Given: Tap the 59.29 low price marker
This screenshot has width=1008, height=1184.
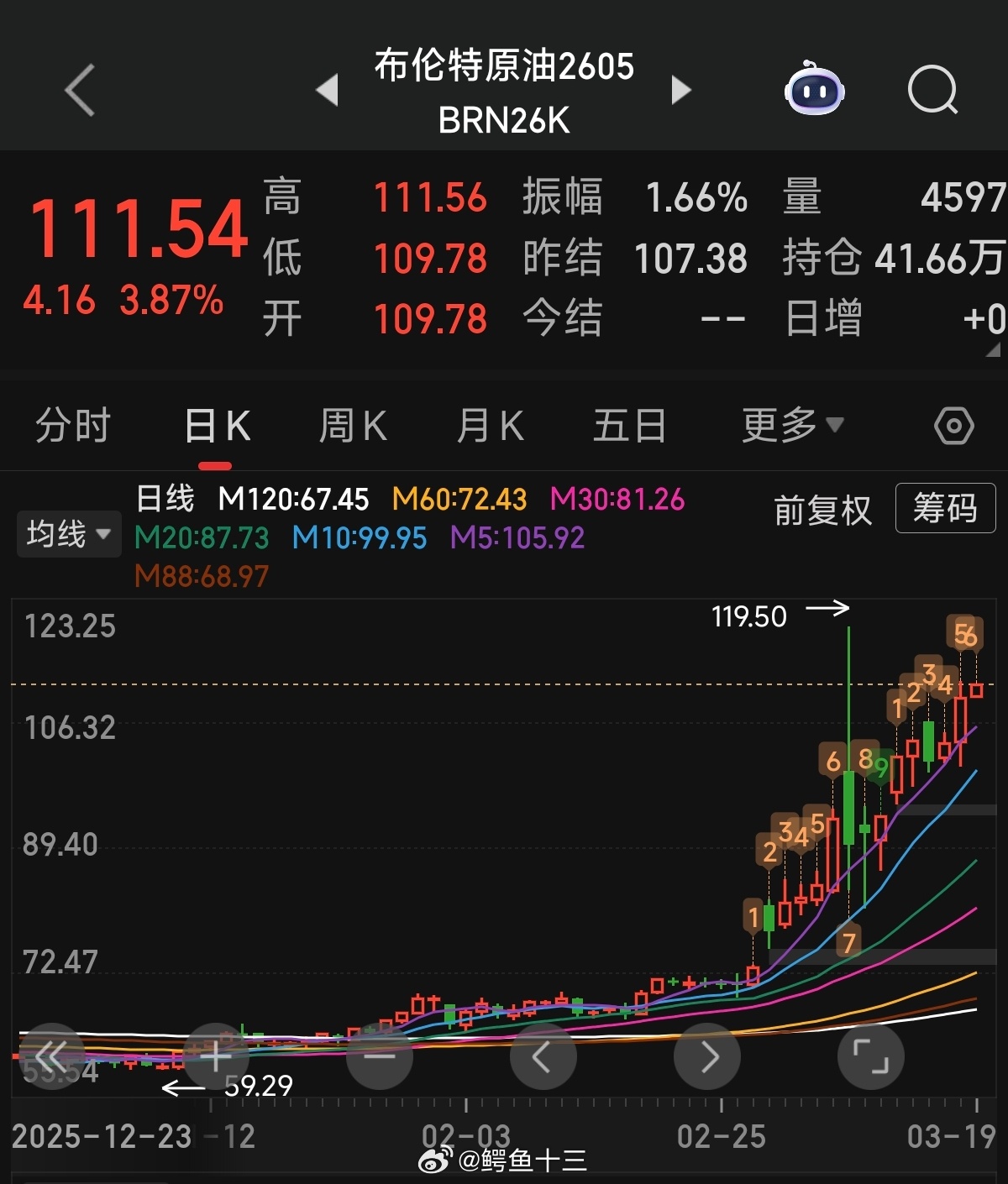Looking at the screenshot, I should point(259,1087).
